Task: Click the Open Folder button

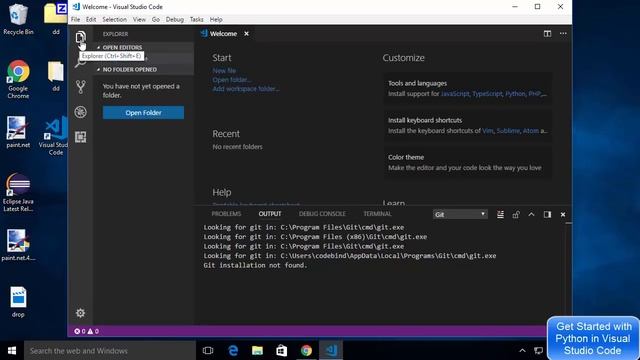Action: [x=143, y=113]
